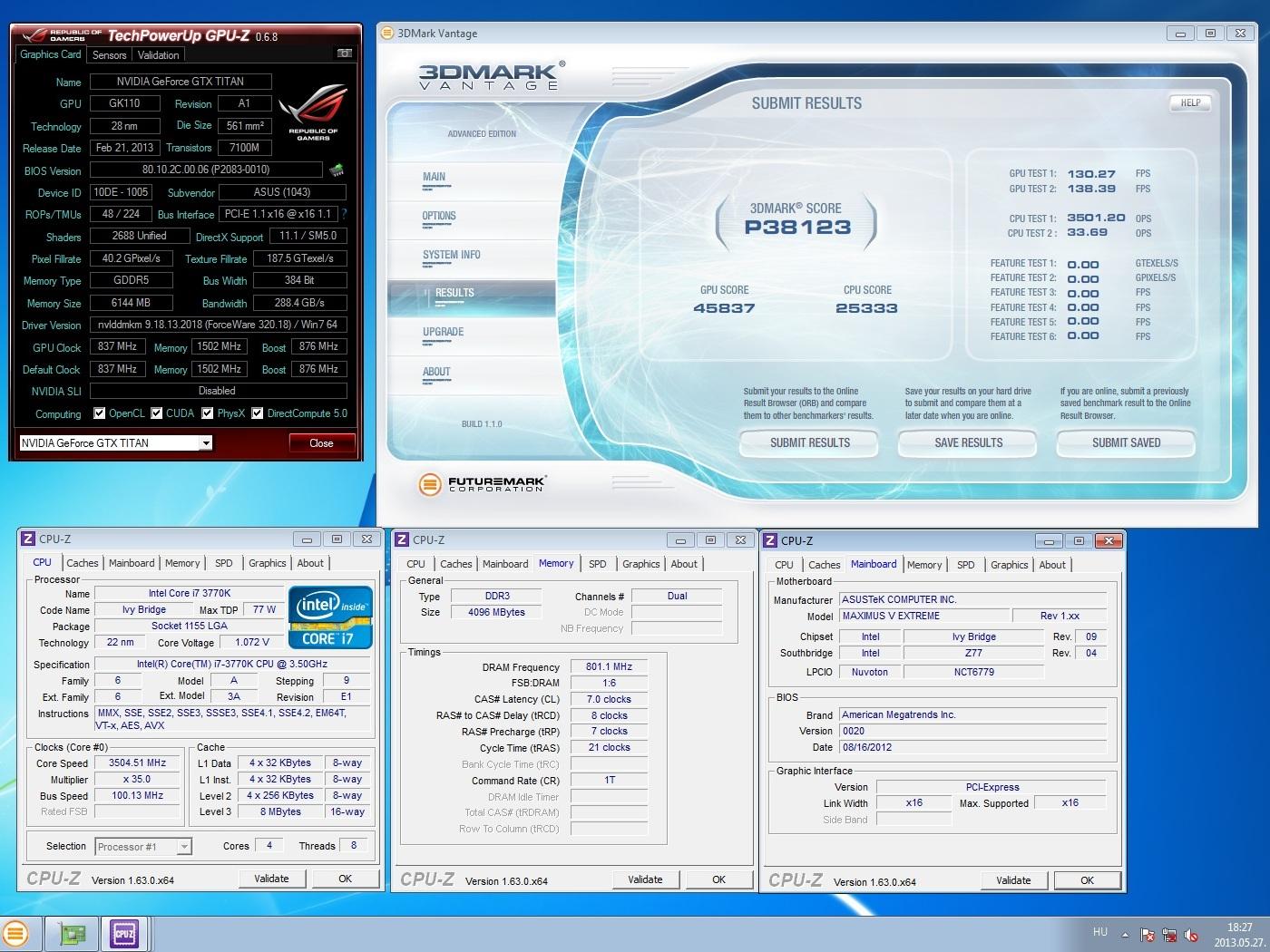Open the Futuremark Corporation logo
The height and width of the screenshot is (952, 1270).
(x=483, y=484)
